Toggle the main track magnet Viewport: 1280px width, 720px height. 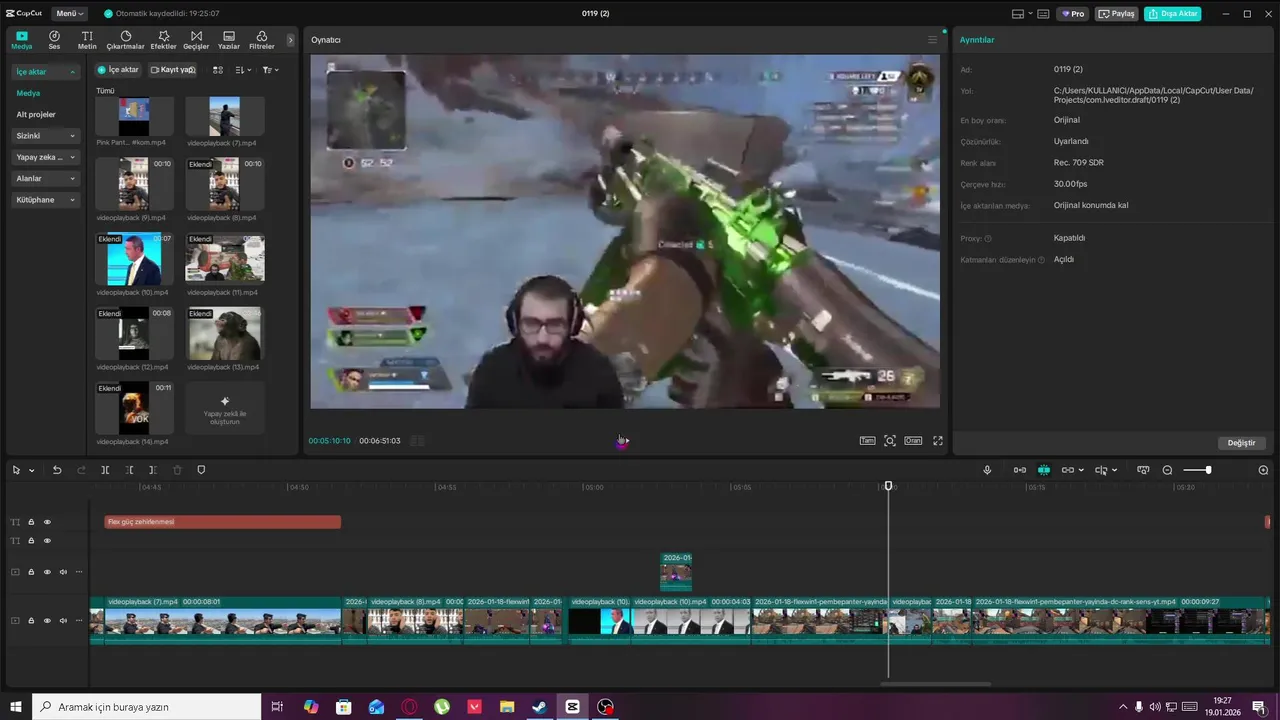(x=1020, y=470)
